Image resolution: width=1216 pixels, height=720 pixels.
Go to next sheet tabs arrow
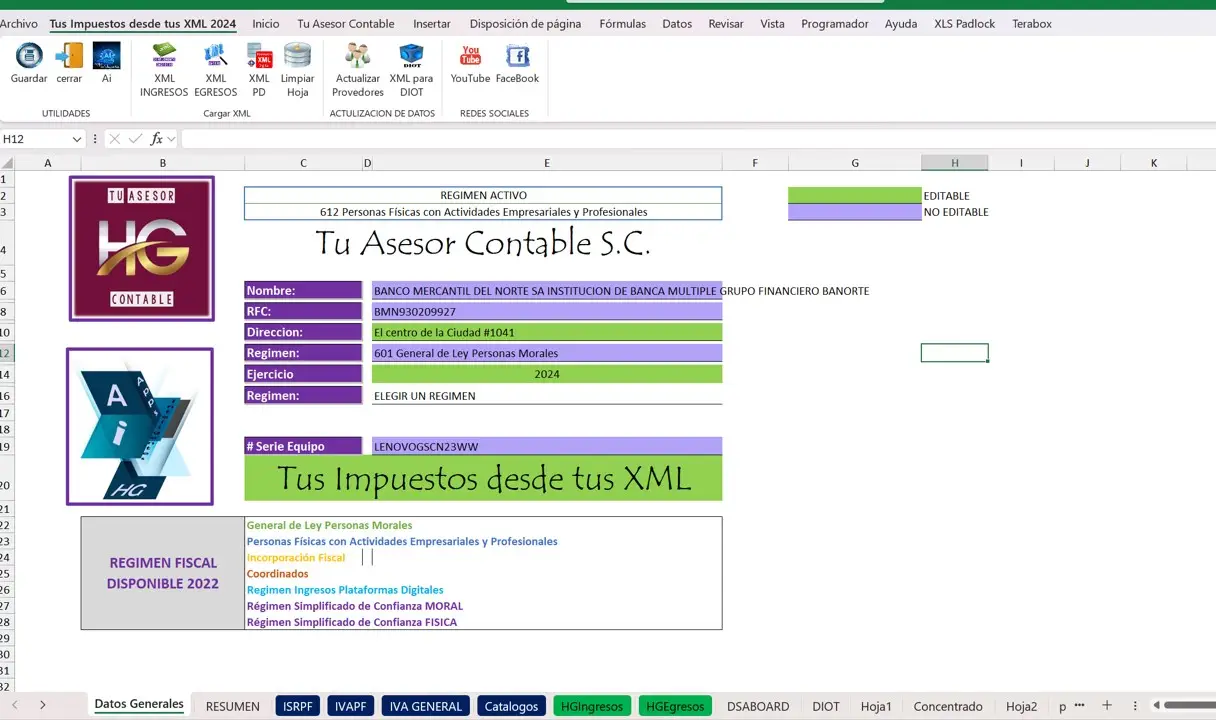[x=43, y=705]
